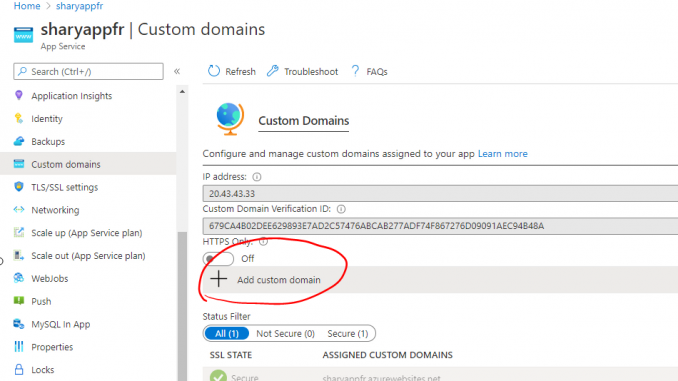
Task: Click the Custom Domain Verification ID field
Action: (x=440, y=226)
